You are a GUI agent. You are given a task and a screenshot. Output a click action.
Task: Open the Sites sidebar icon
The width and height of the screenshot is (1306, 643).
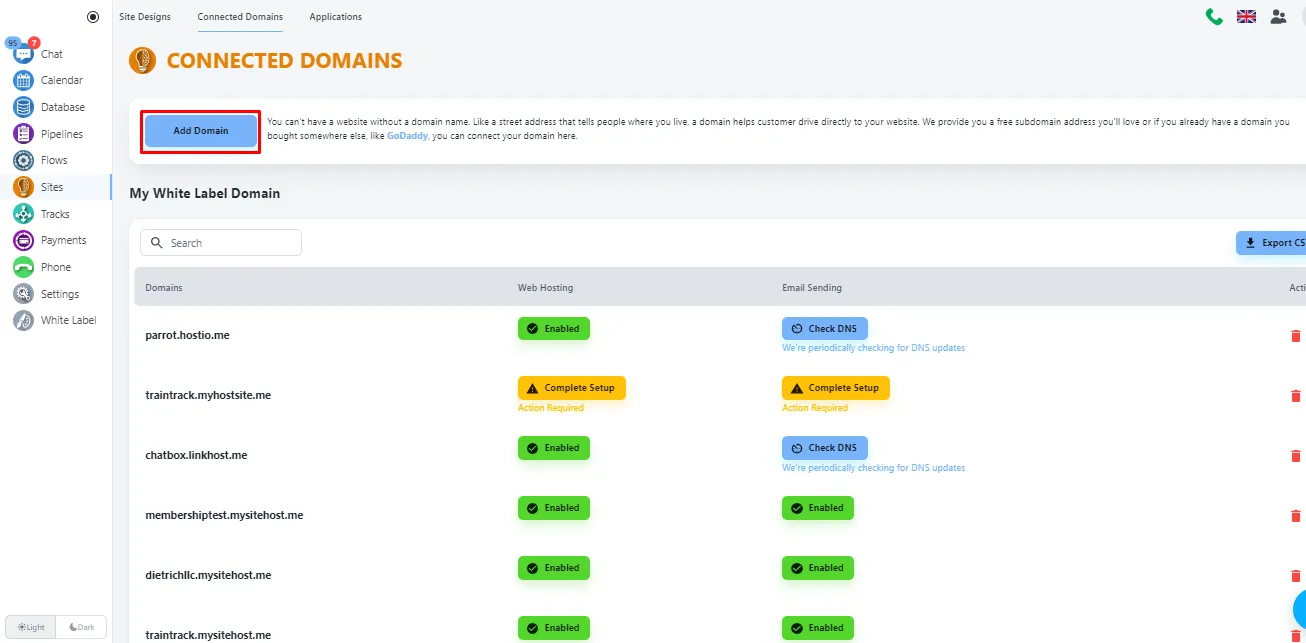(23, 187)
